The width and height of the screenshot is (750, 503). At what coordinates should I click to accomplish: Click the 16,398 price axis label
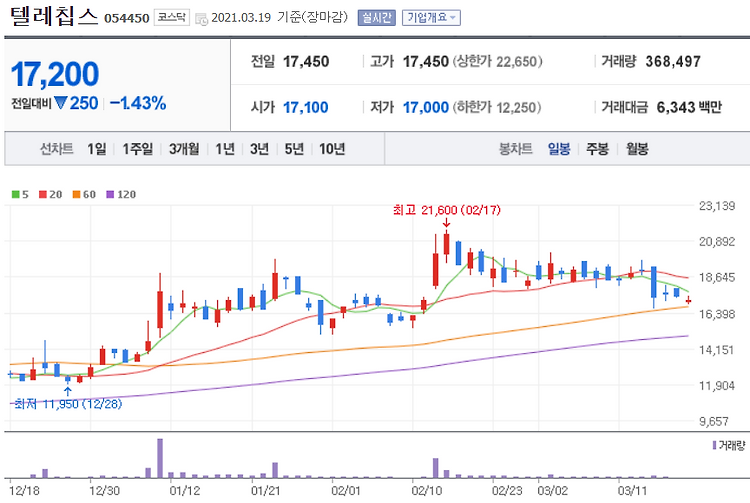(717, 314)
